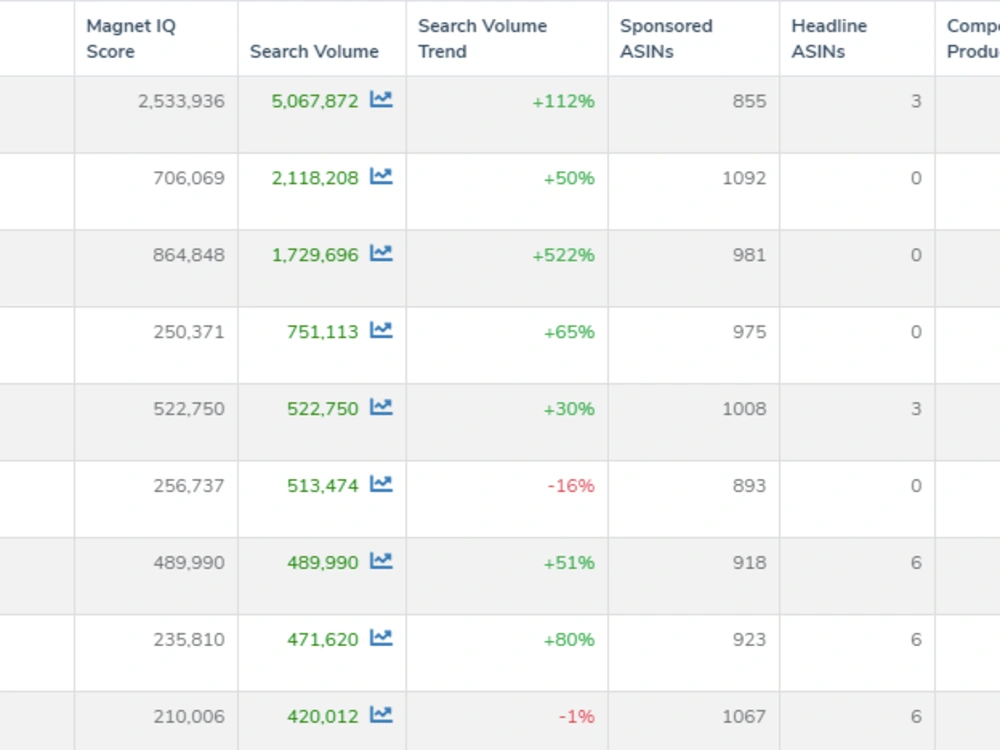Select Magnet IQ Score 250,371

(189, 332)
